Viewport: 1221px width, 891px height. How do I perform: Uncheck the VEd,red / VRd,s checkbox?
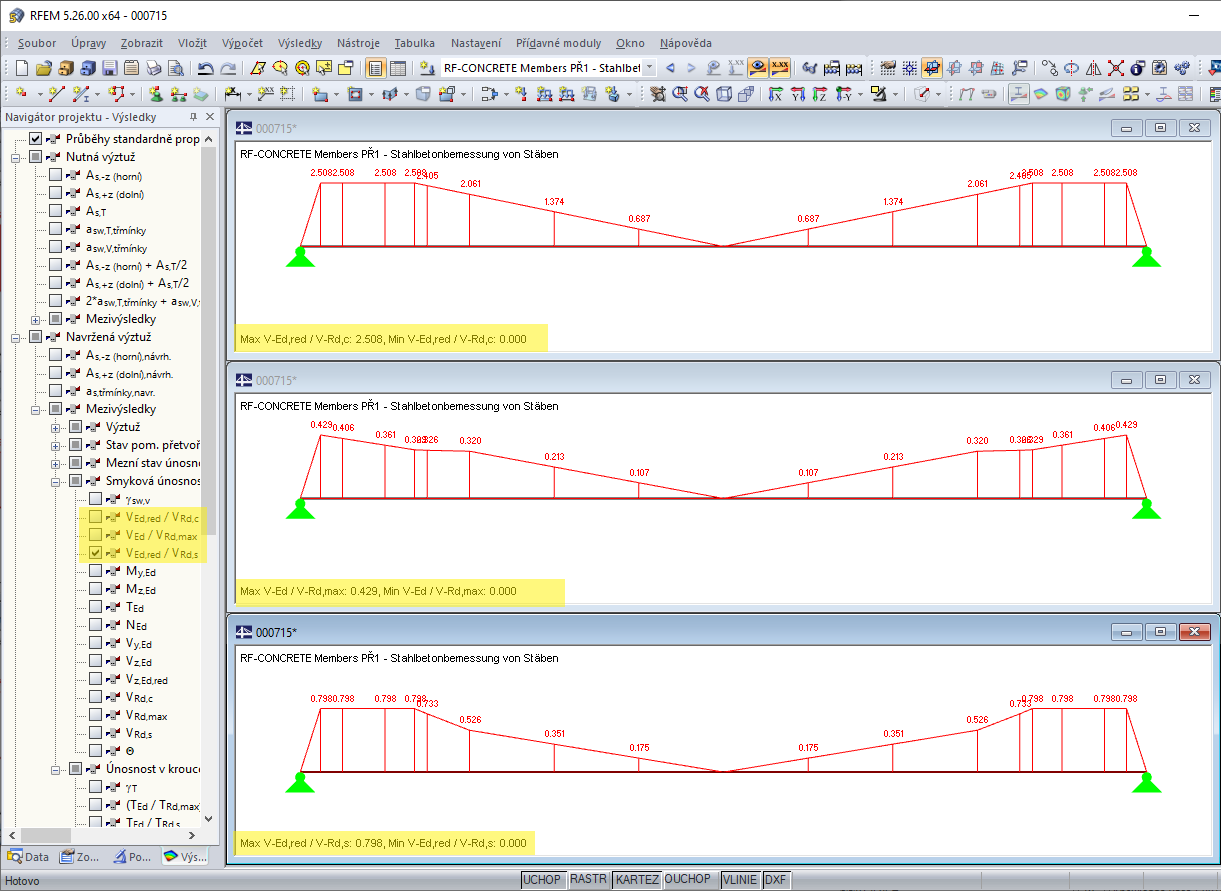pos(95,553)
